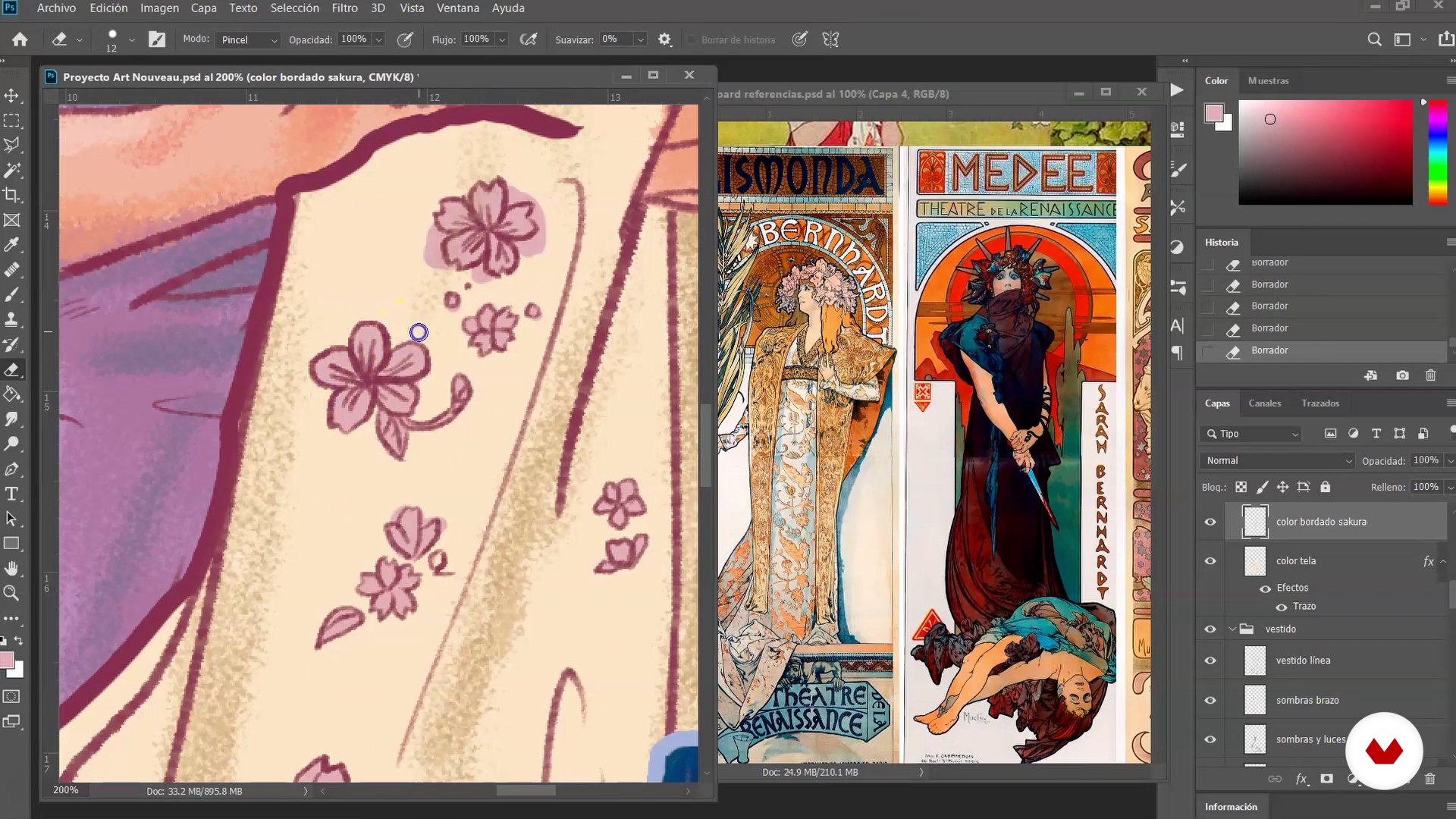Image resolution: width=1456 pixels, height=819 pixels.
Task: Collapse color tela layer effects
Action: (x=1442, y=561)
